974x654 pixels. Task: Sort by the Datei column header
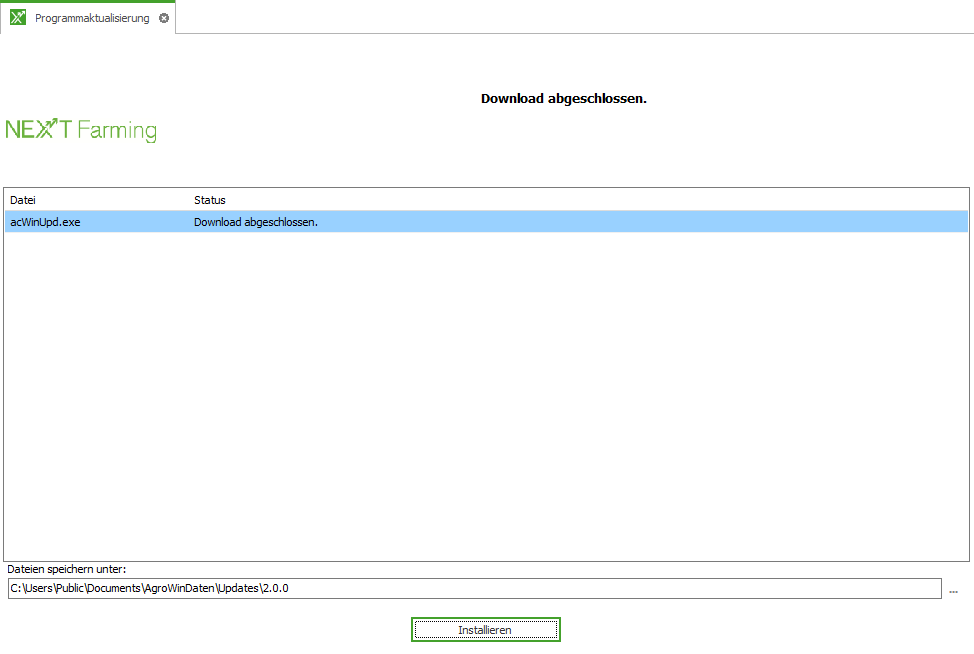point(23,200)
